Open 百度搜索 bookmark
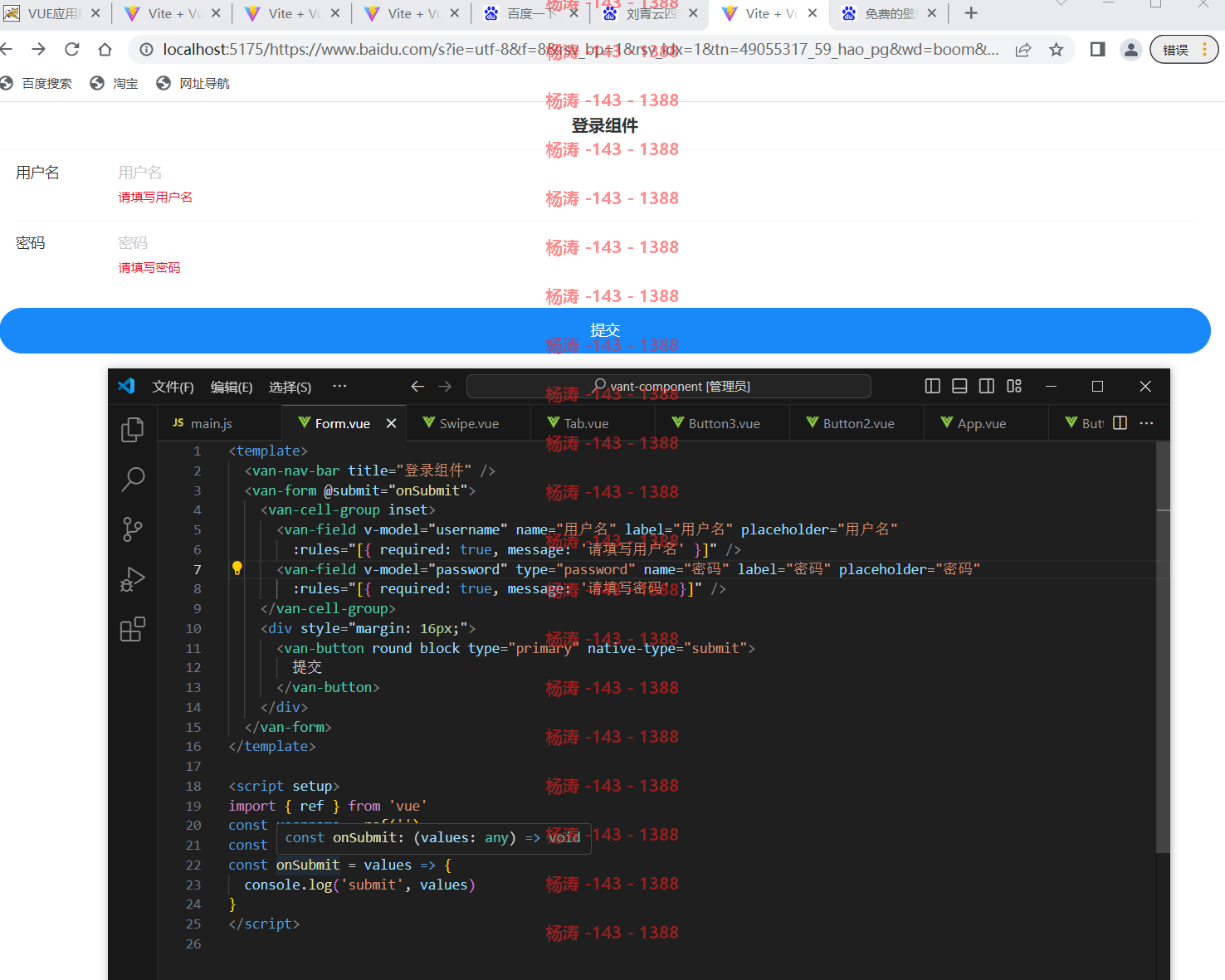Screen dimensions: 1225x980 (37, 84)
